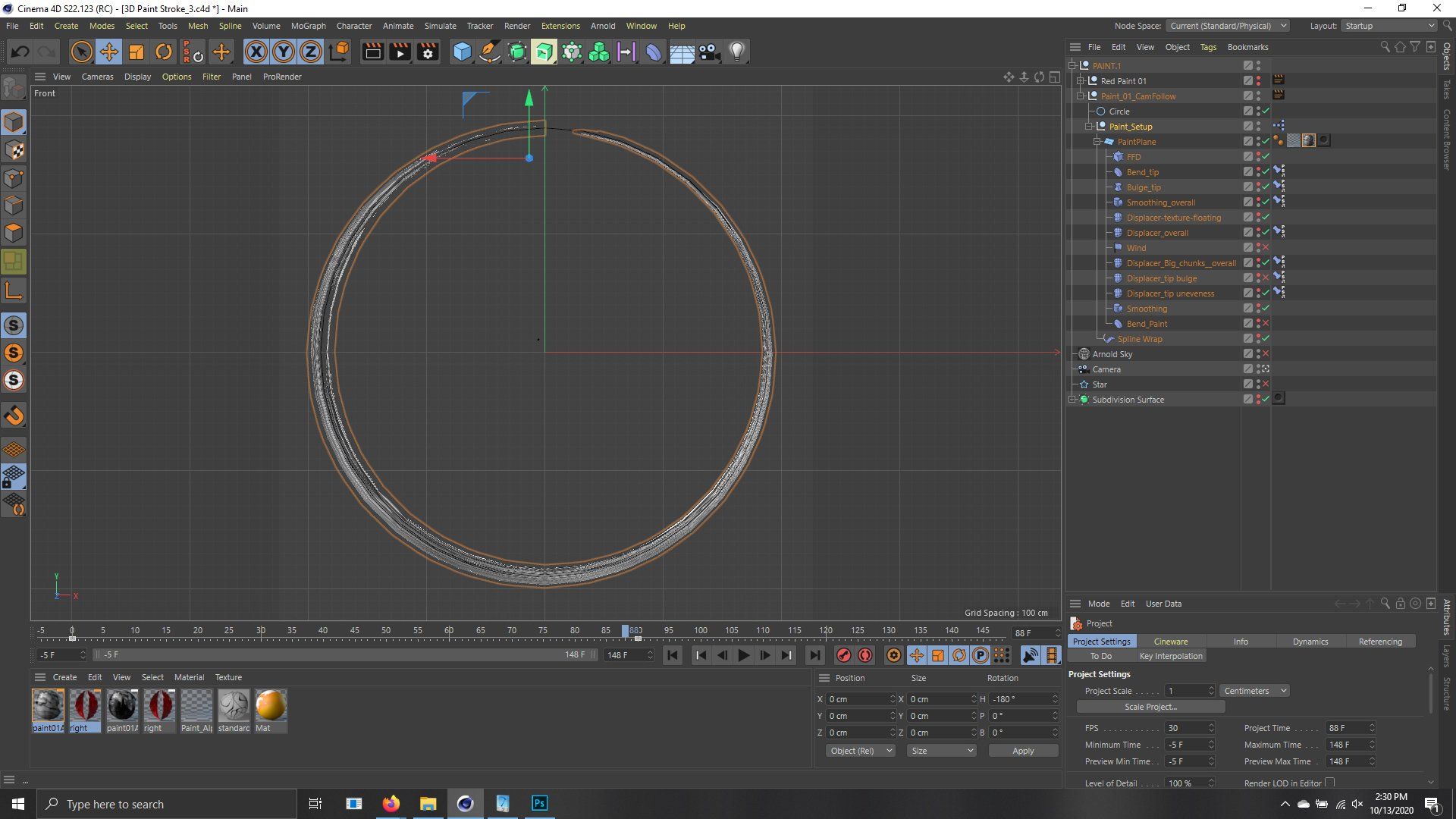This screenshot has width=1456, height=819.
Task: Select the Rotate tool
Action: click(163, 52)
